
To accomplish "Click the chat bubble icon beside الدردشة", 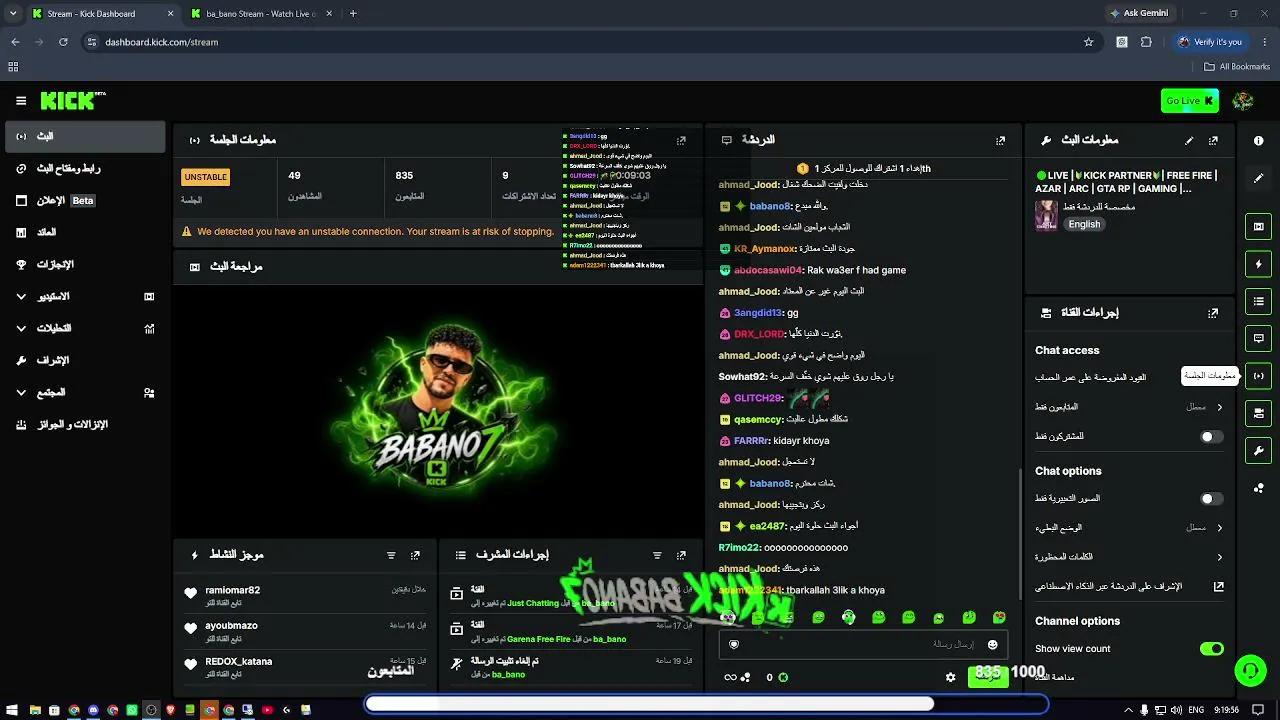I will 727,140.
